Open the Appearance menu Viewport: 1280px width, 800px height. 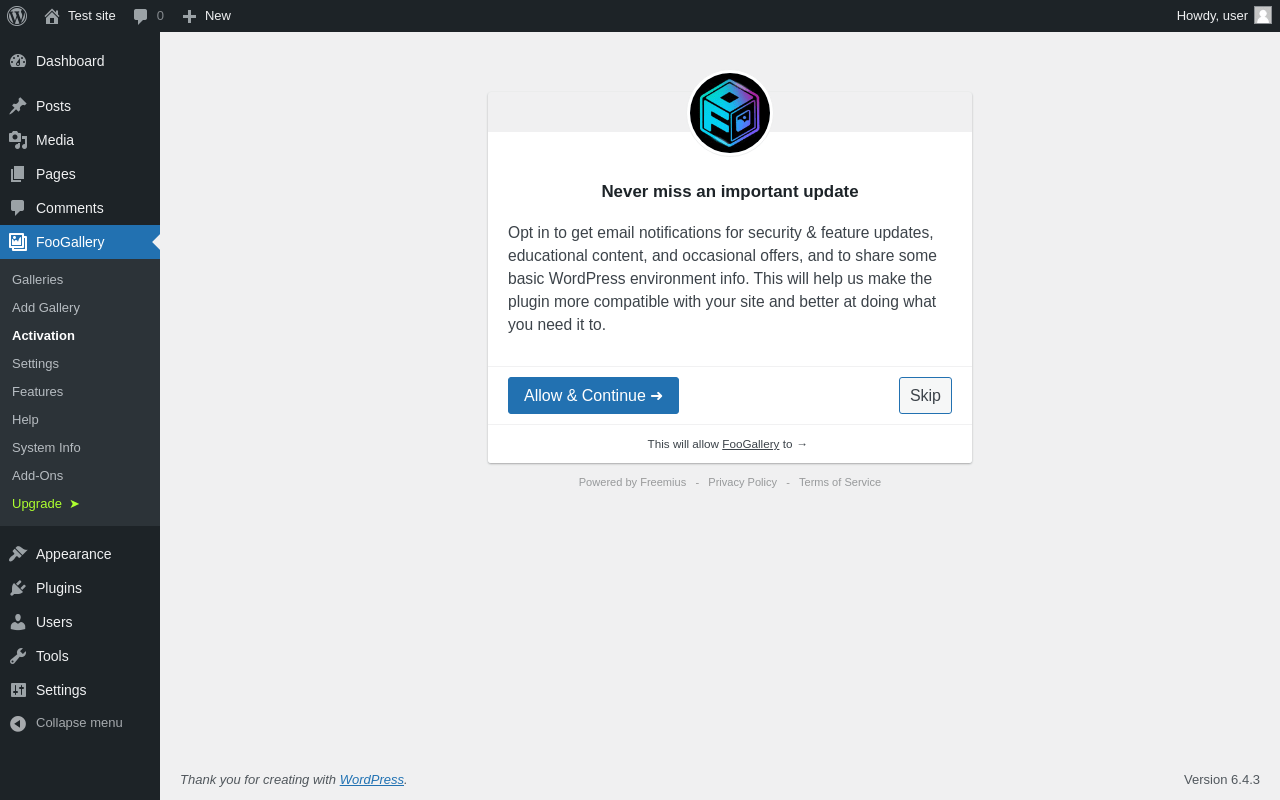(80, 554)
